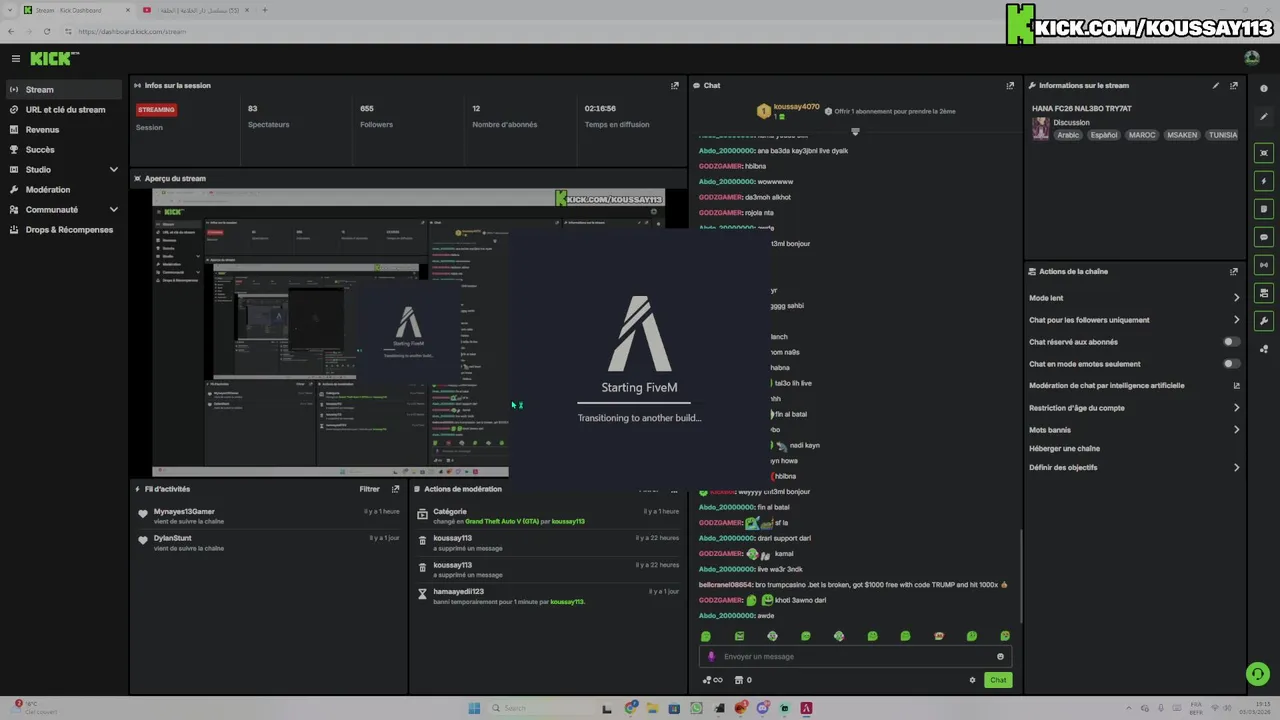The image size is (1280, 720).
Task: Open Modération in the sidebar
Action: (x=64, y=190)
